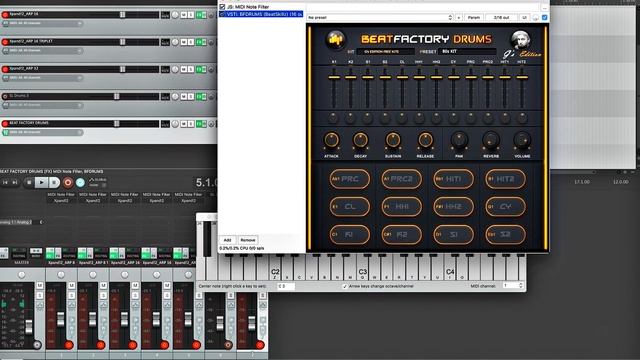Image resolution: width=640 pixels, height=360 pixels.
Task: Click the portrait icon above G's Edition
Action: (520, 40)
